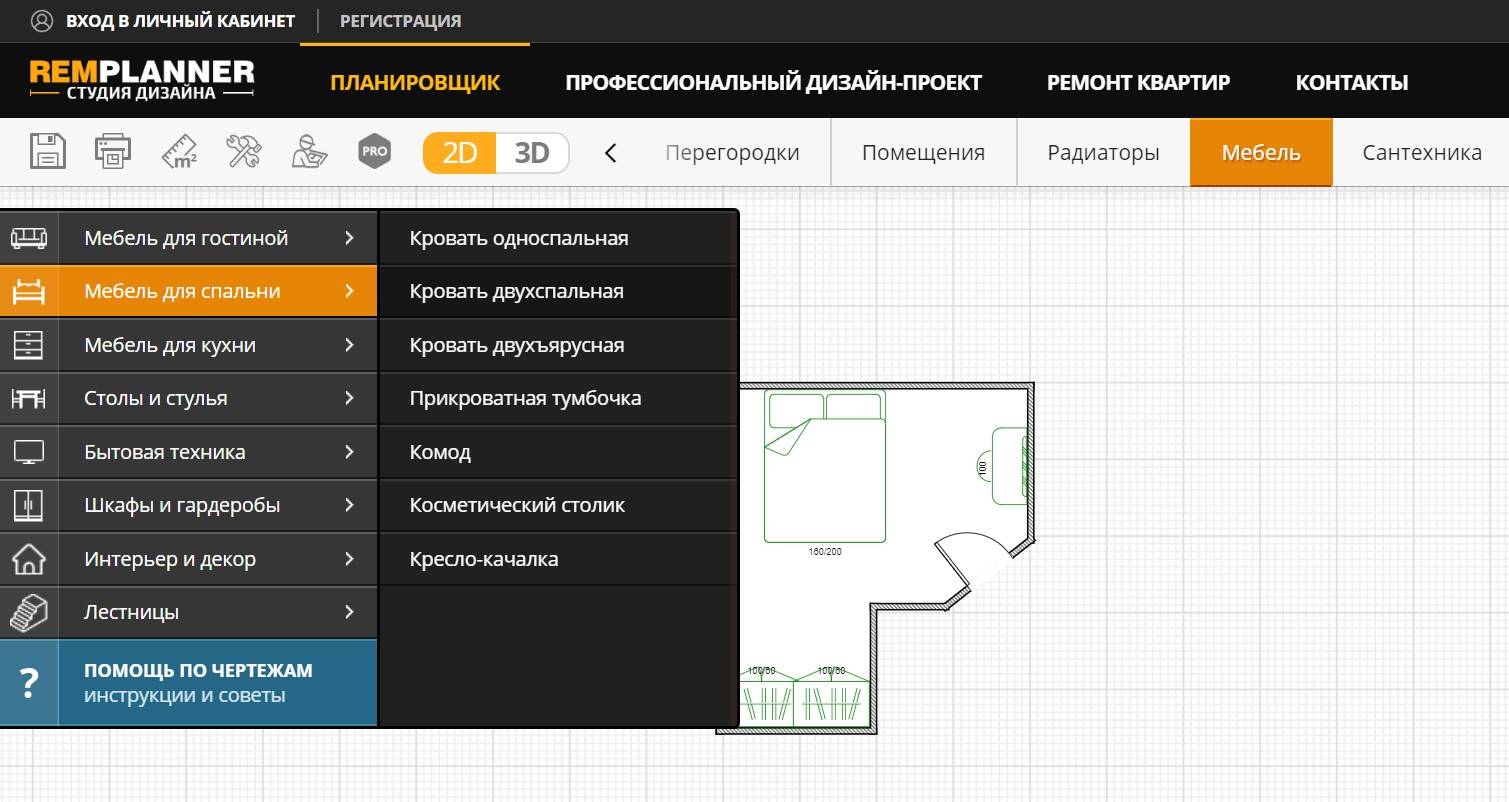The height and width of the screenshot is (802, 1509).
Task: Switch to 3D view mode
Action: [x=532, y=153]
